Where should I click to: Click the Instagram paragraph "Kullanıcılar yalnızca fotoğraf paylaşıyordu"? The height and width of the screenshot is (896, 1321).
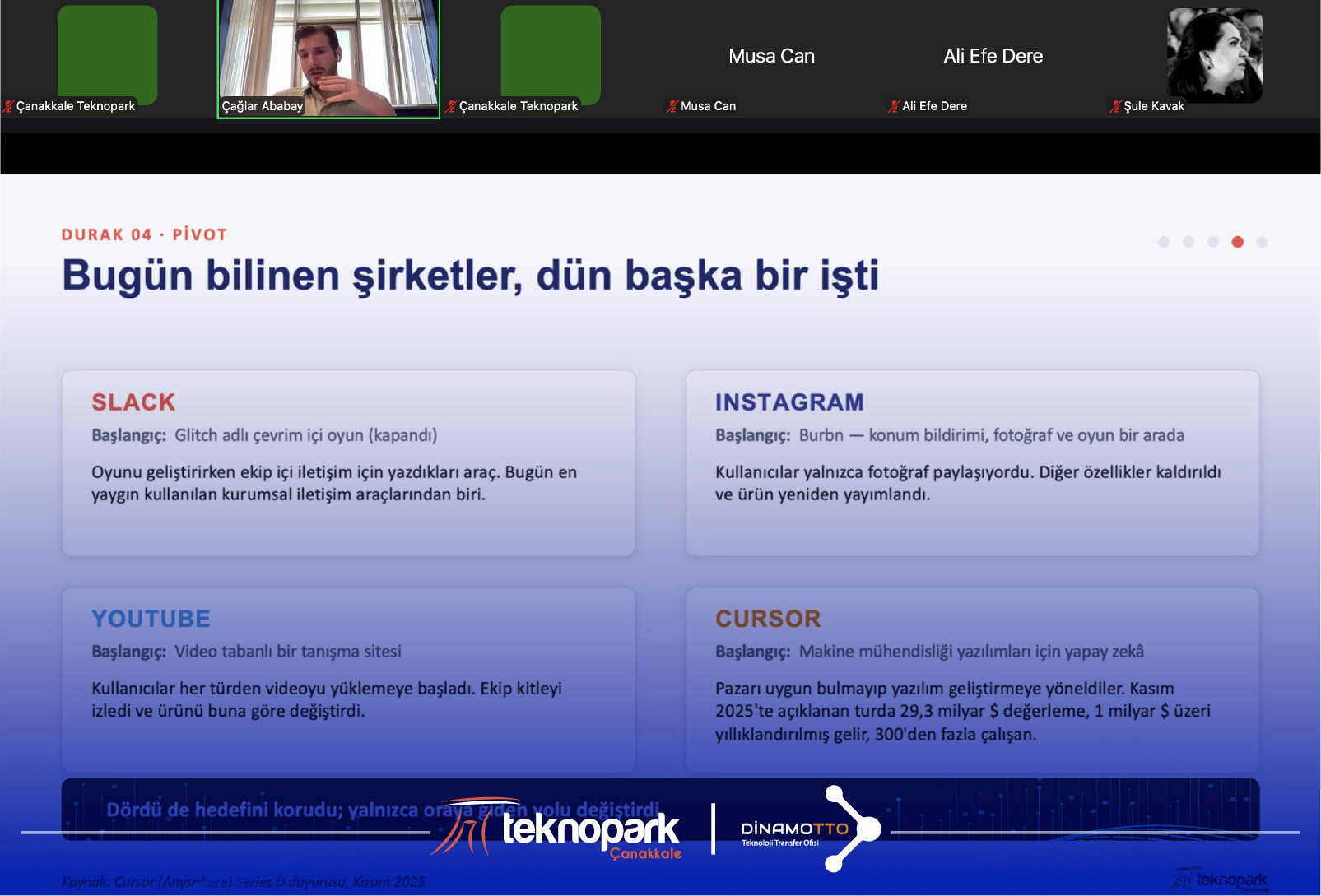point(968,483)
